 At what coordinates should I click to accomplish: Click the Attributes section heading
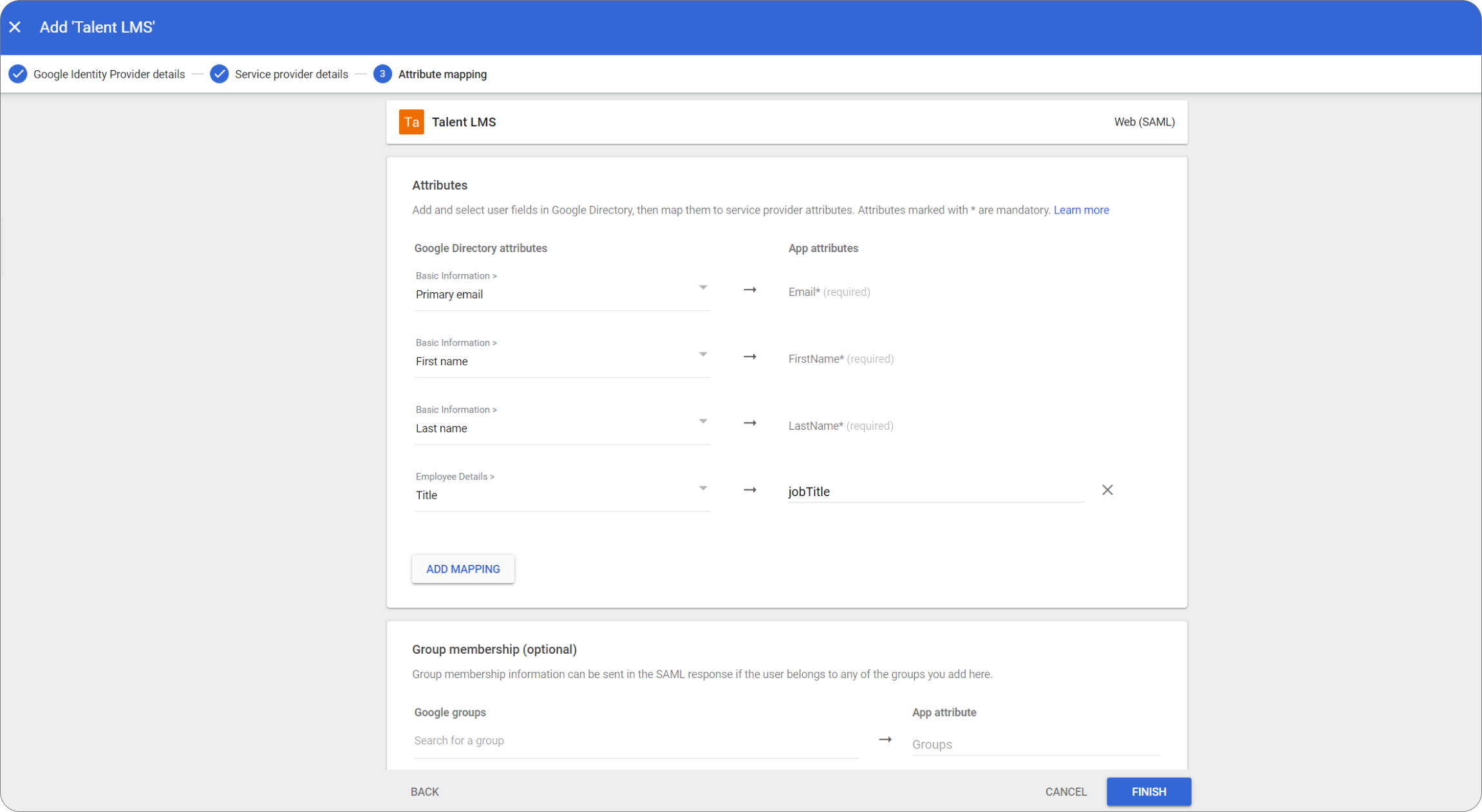point(440,185)
